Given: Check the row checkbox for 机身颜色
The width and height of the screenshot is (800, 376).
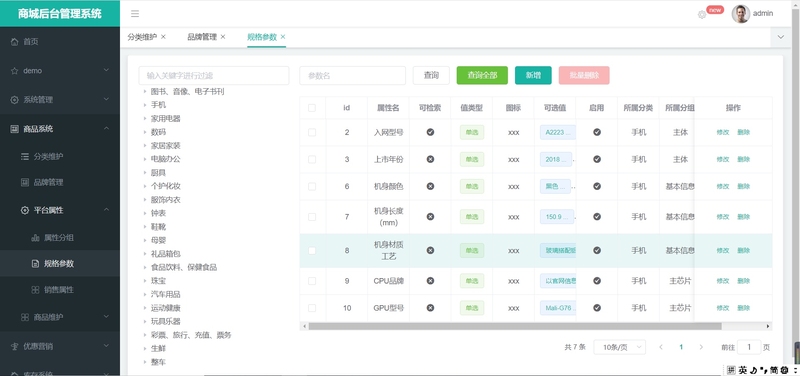Looking at the screenshot, I should 312,186.
